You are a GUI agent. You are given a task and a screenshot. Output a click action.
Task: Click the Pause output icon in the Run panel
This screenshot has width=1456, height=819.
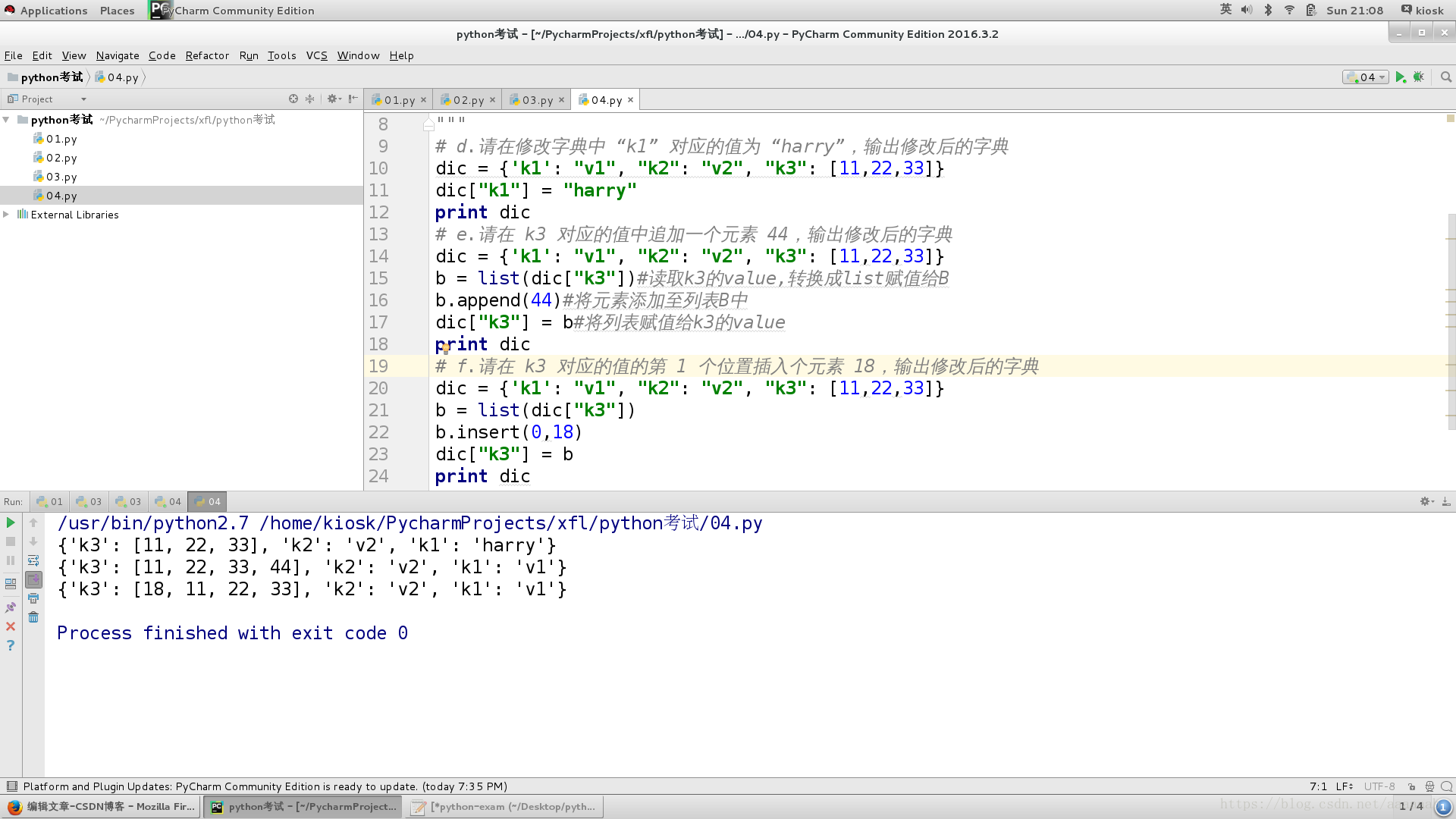(11, 560)
